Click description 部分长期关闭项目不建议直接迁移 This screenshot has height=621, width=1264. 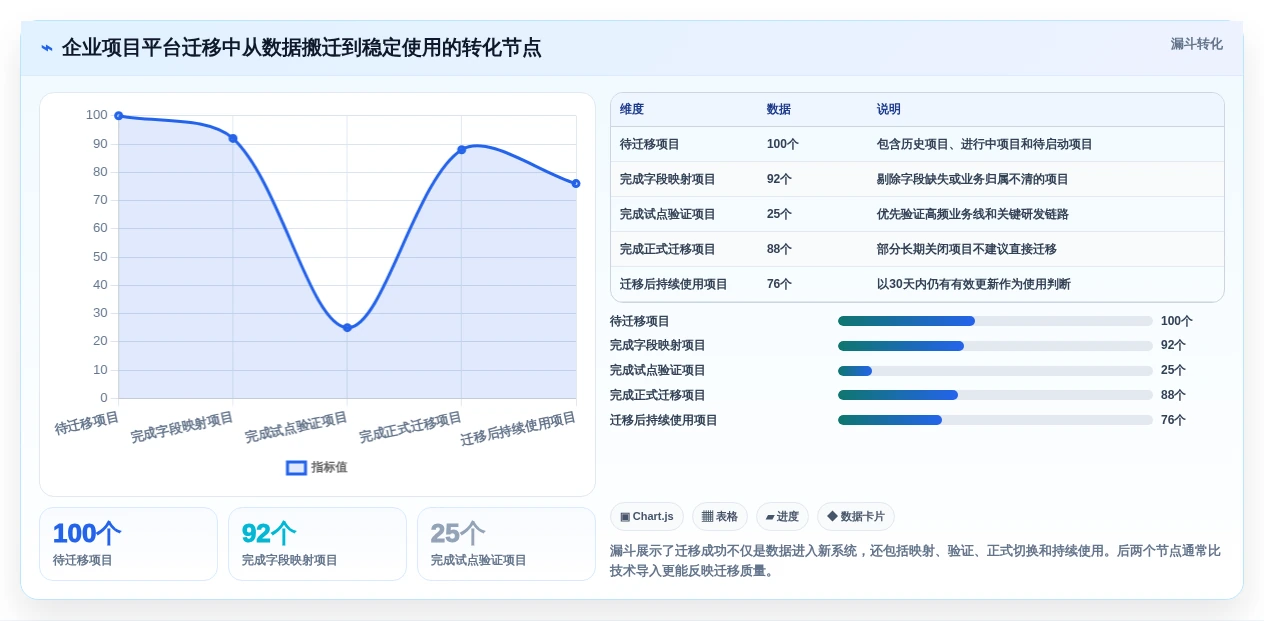[967, 249]
